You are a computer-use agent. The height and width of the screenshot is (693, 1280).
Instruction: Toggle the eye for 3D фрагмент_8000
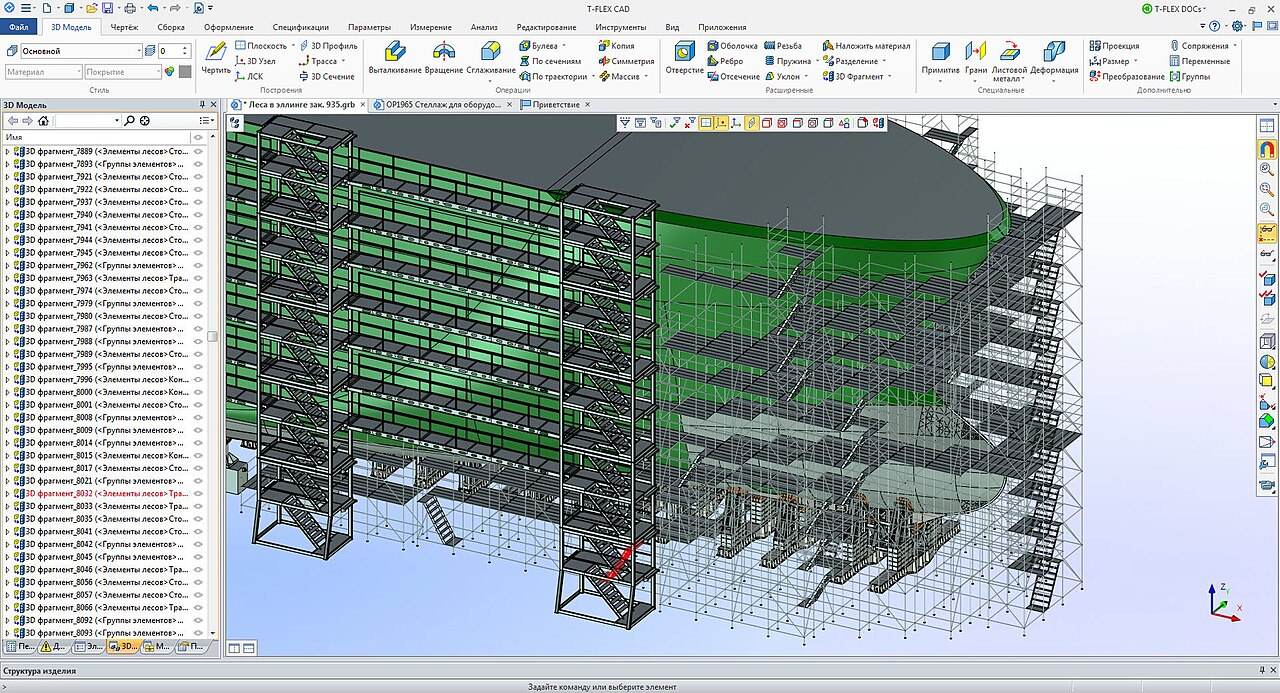(x=198, y=392)
